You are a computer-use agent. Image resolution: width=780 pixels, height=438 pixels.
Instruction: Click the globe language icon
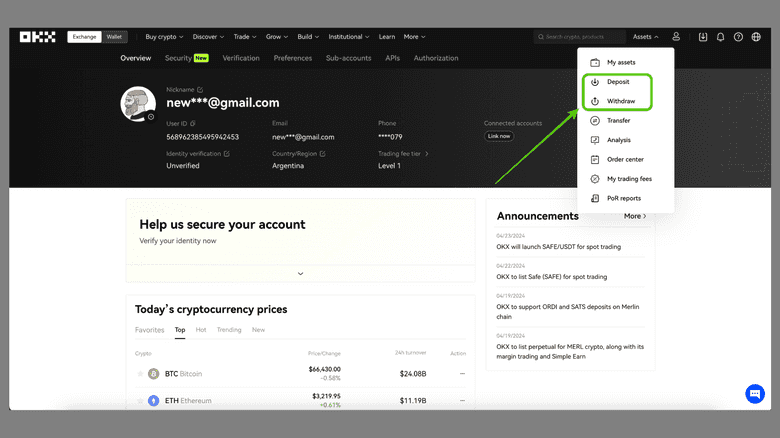click(x=756, y=37)
